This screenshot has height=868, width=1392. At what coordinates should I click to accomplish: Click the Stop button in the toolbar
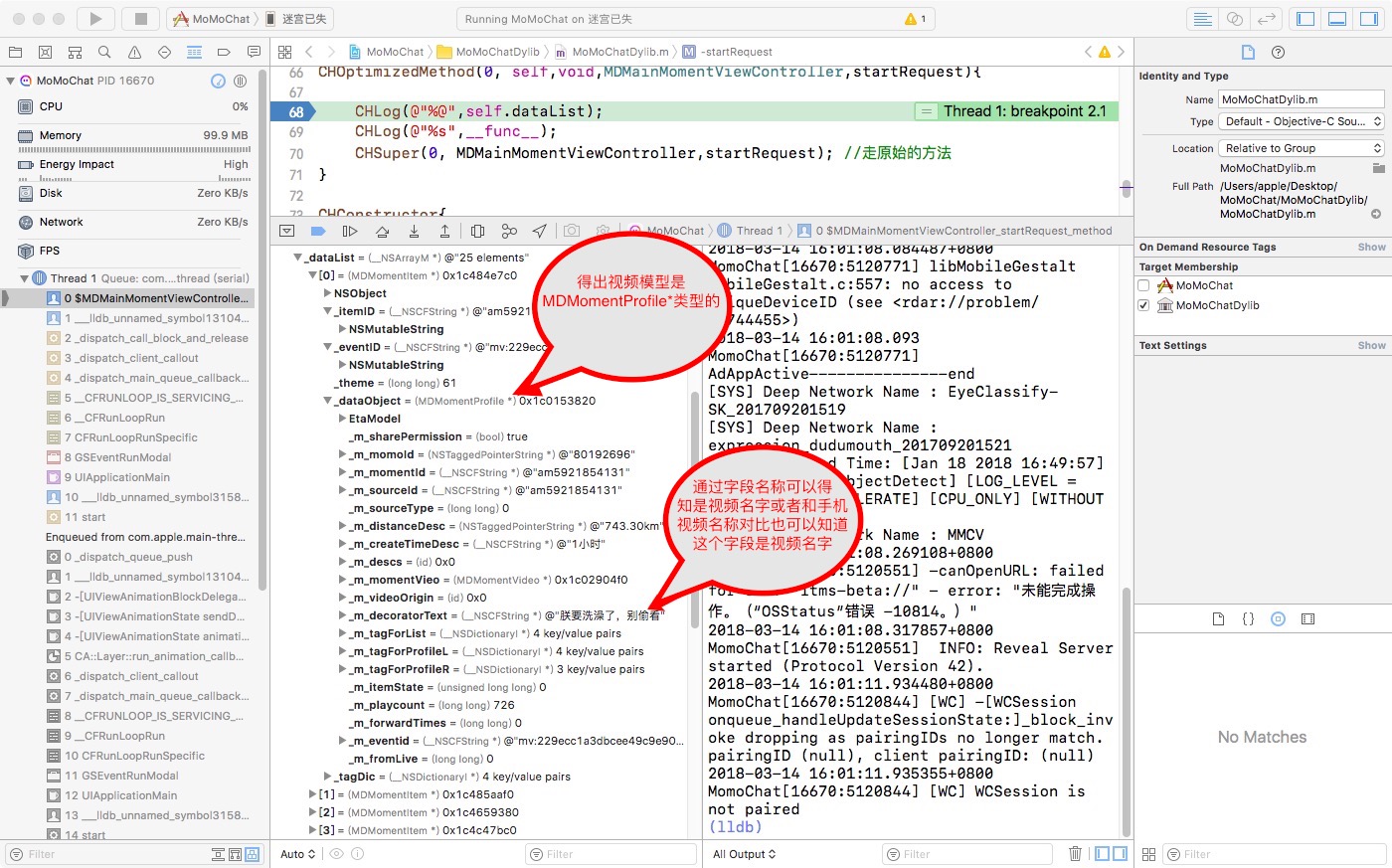click(x=140, y=18)
